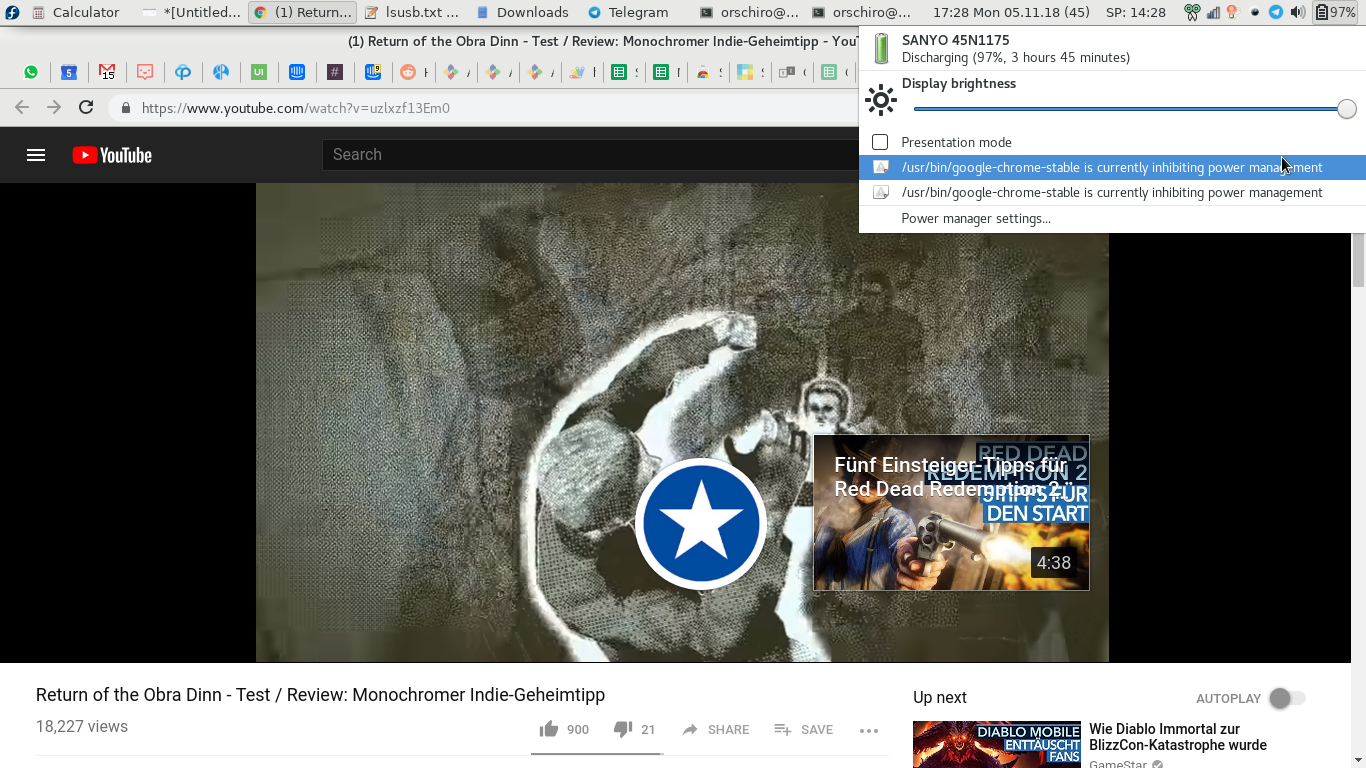Click the YouTube logo

click(112, 155)
